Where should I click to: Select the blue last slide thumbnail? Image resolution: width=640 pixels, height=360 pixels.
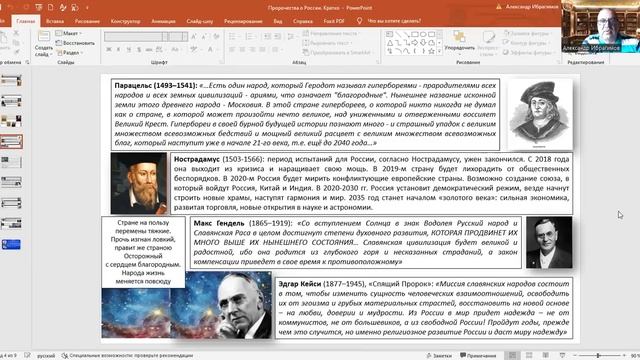tap(11, 244)
